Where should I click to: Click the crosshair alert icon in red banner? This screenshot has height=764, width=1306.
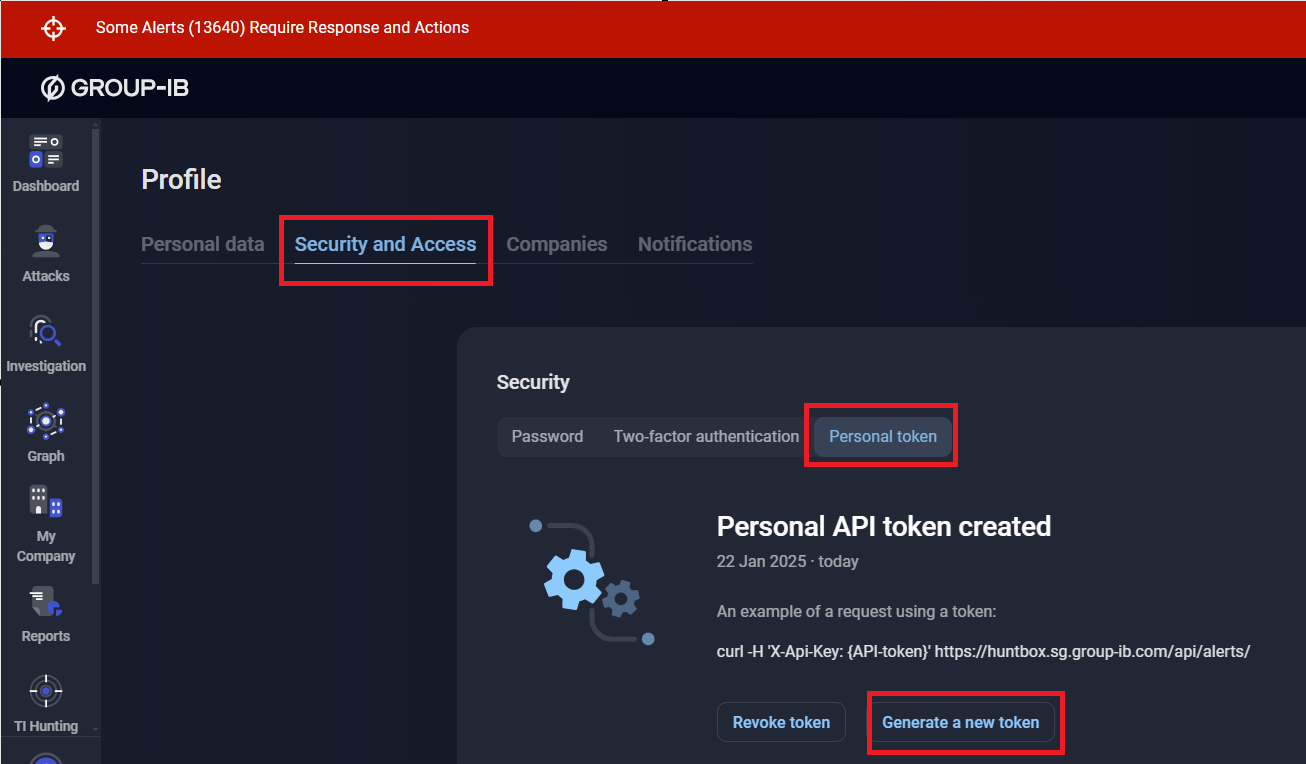coord(53,28)
